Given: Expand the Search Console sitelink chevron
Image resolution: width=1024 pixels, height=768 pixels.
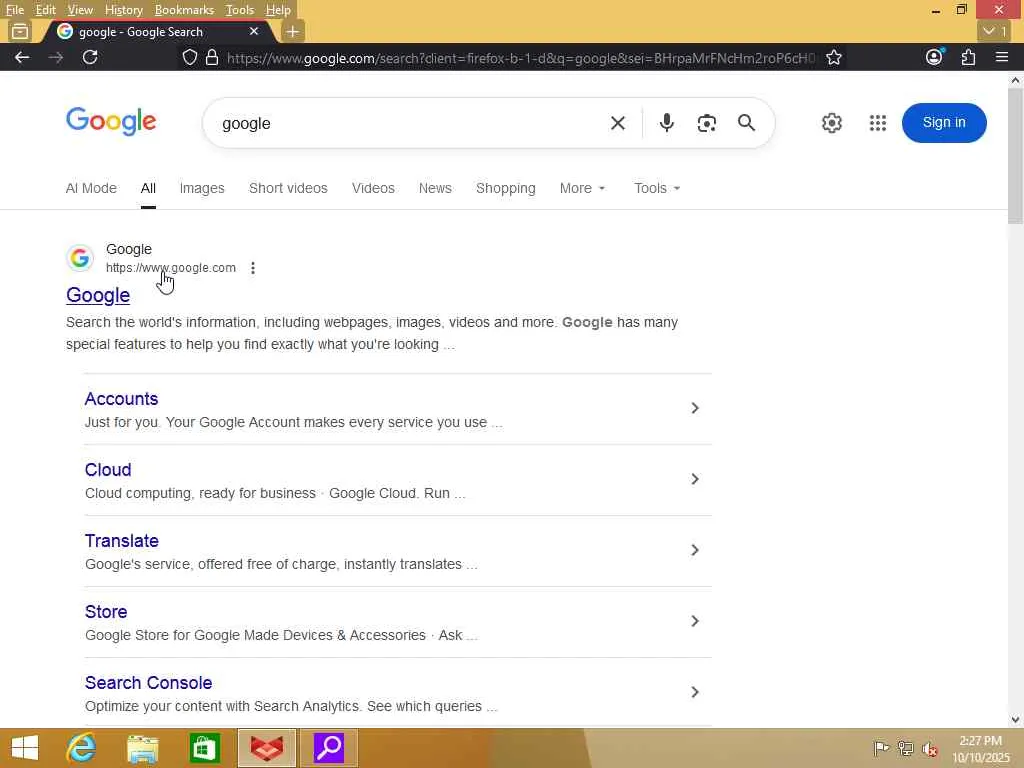Looking at the screenshot, I should [x=695, y=692].
